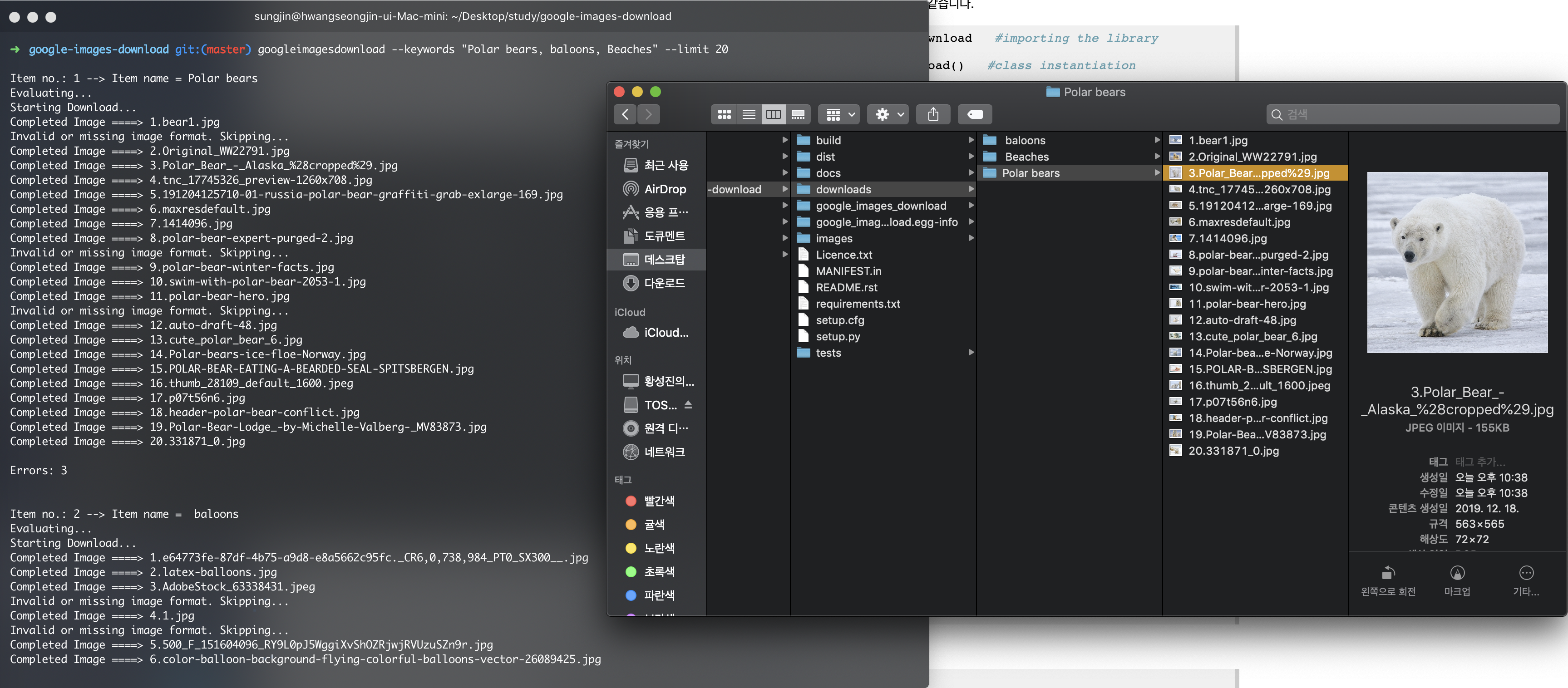Filter by green tag (초록색)
Screen dimensions: 1568x688
(x=657, y=572)
